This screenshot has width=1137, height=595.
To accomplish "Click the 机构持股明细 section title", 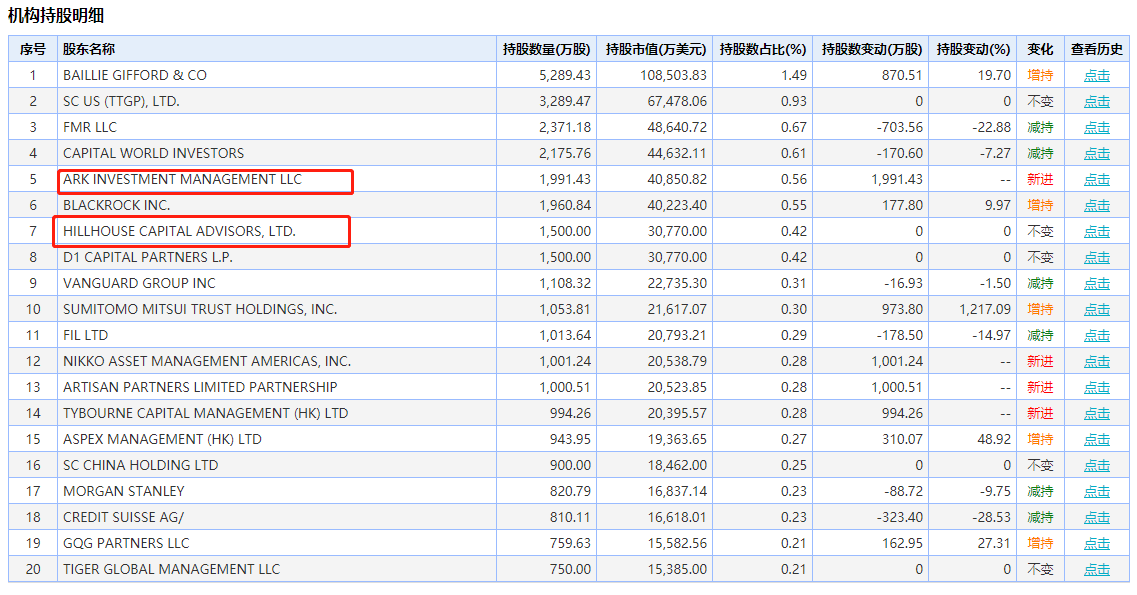I will point(56,15).
